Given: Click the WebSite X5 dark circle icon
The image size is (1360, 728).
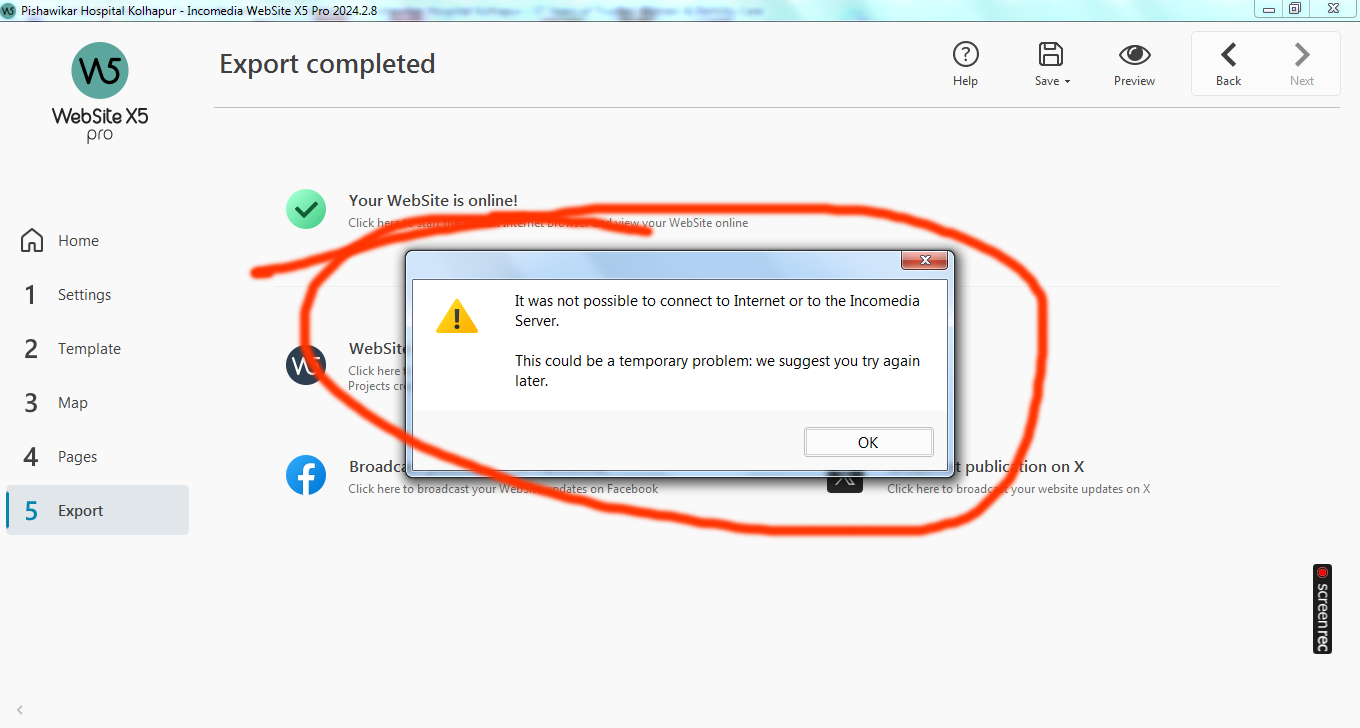Looking at the screenshot, I should 304,365.
